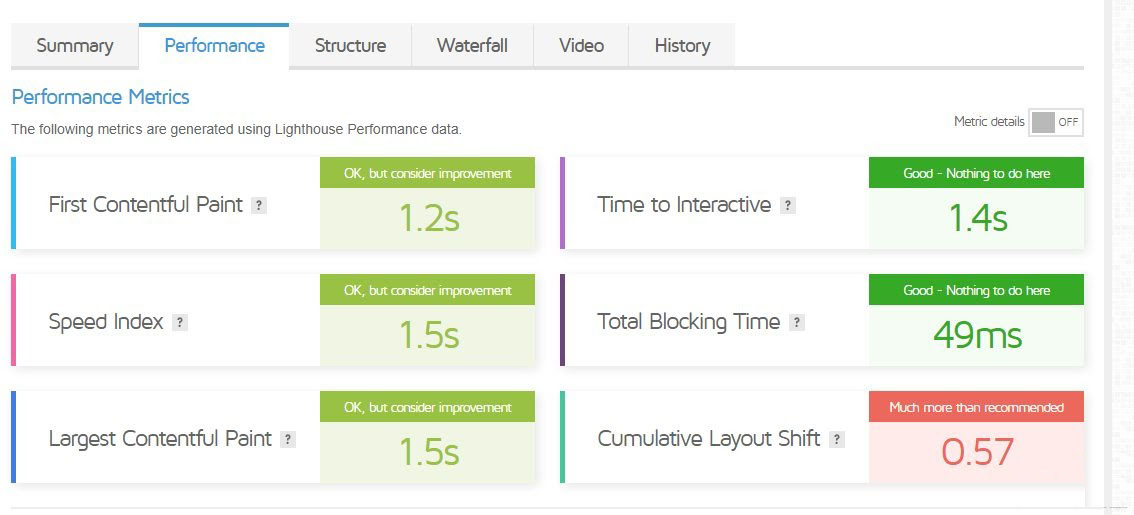Click the Largest Contentful Paint label

(160, 439)
